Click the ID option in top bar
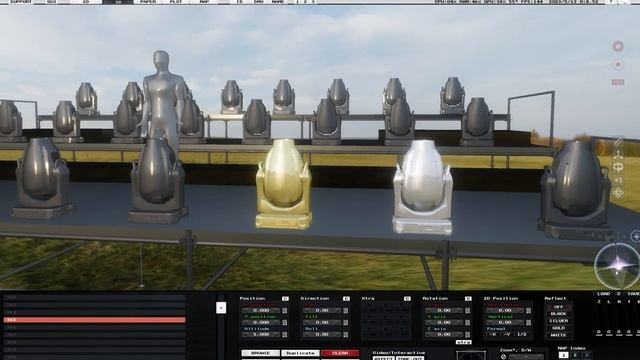This screenshot has height=360, width=640. 239,2
